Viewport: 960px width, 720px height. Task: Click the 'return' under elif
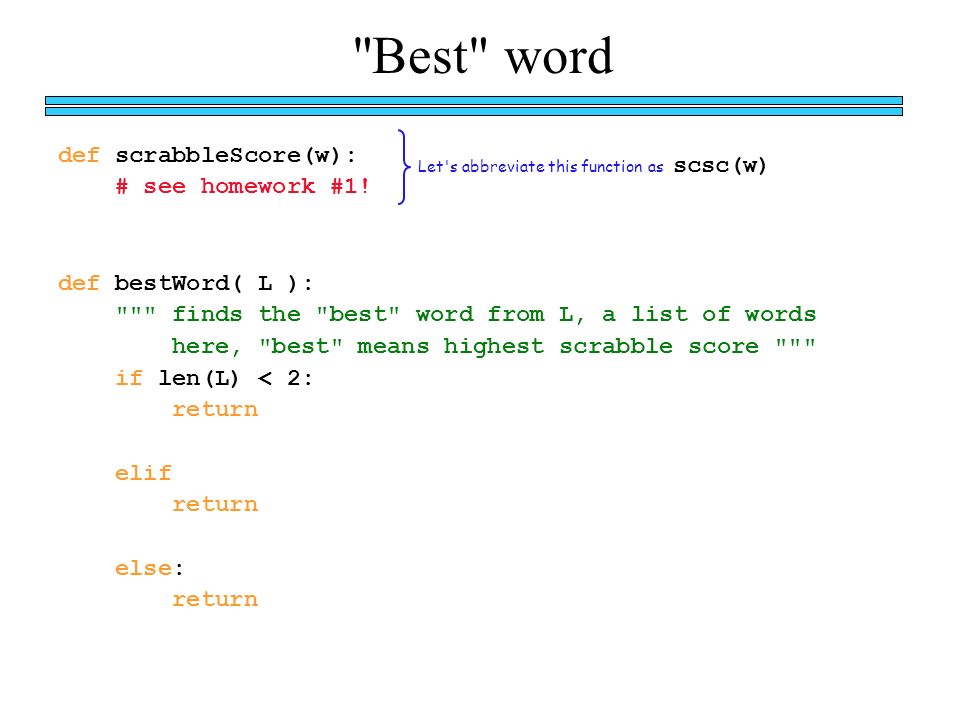click(215, 504)
